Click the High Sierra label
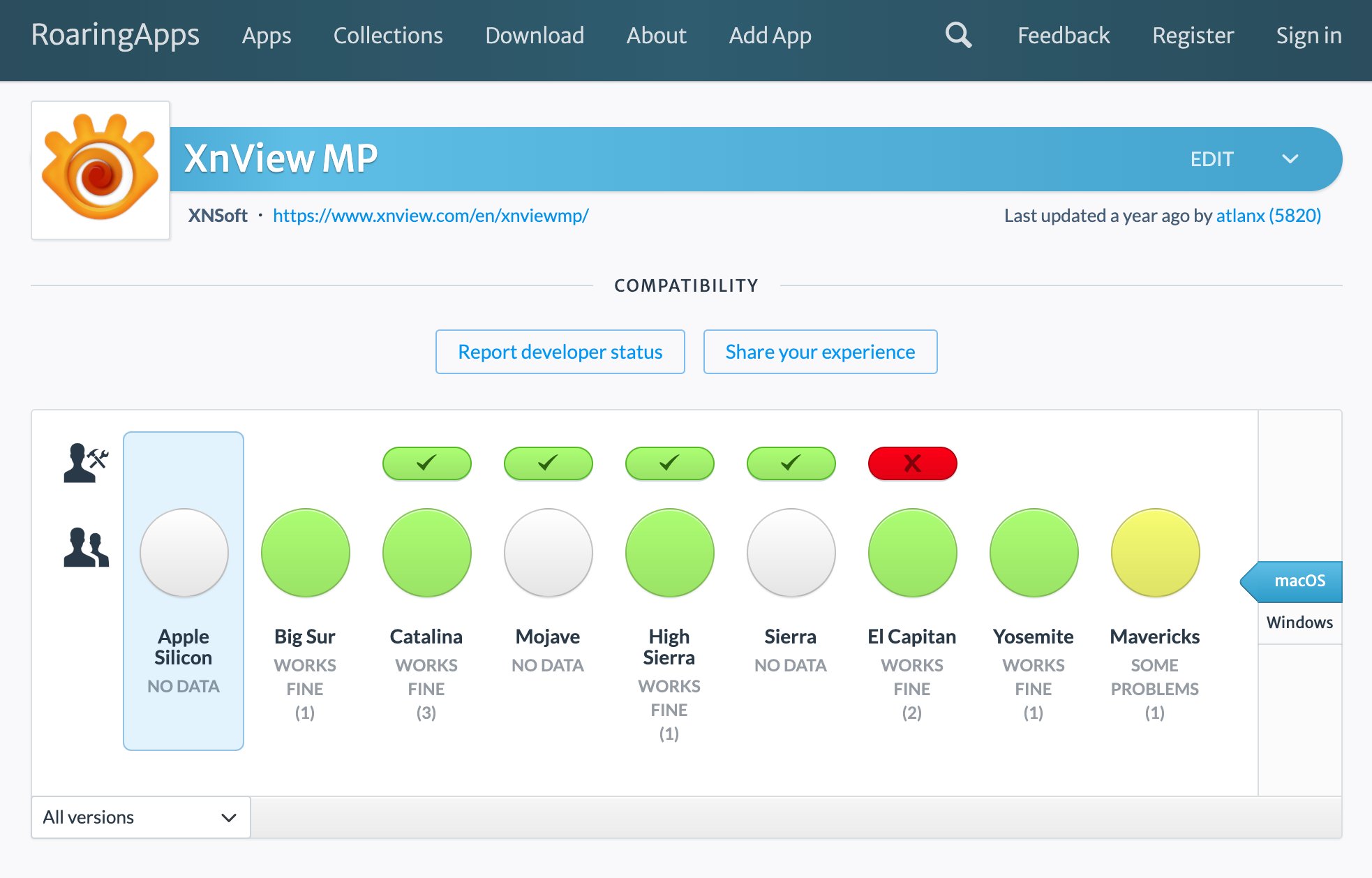Viewport: 1372px width, 878px height. 669,647
